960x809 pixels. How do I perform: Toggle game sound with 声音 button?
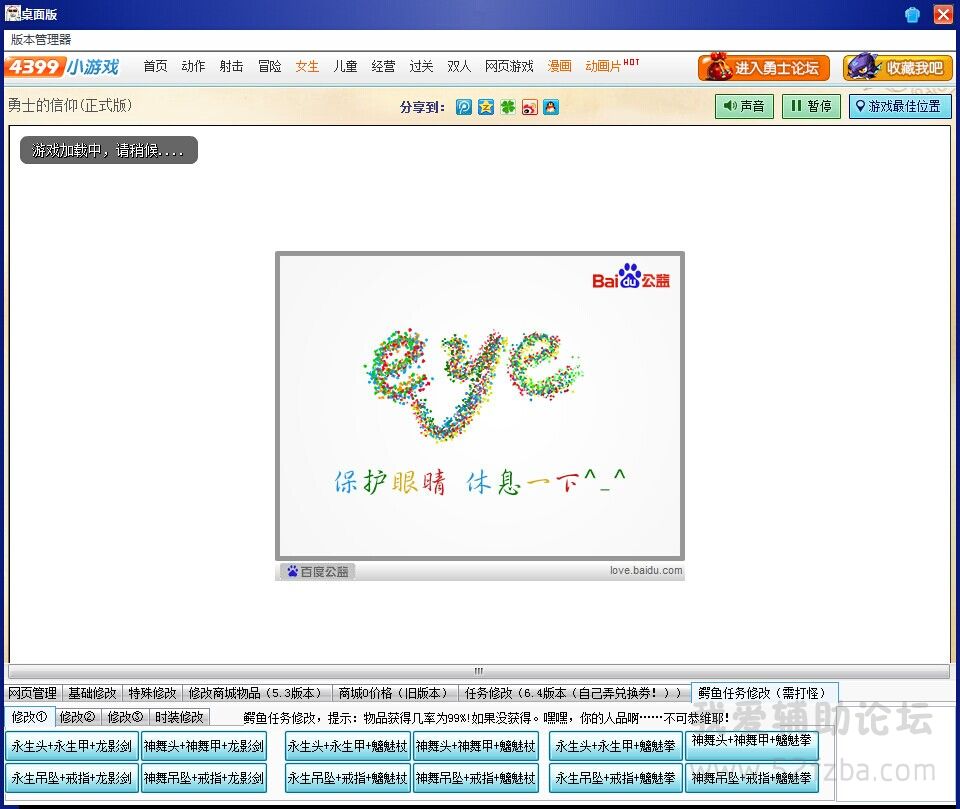pos(744,106)
